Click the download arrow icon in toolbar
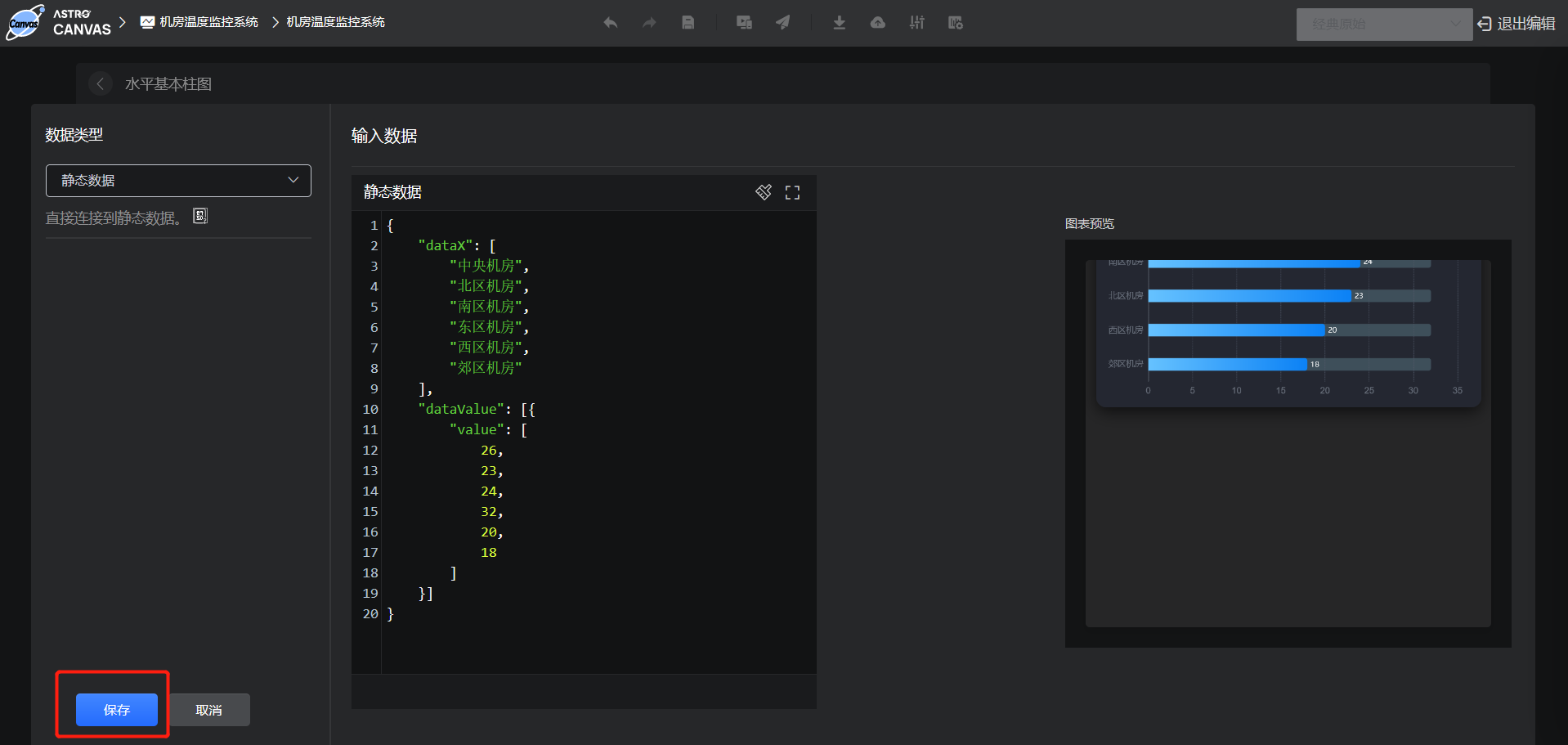 [839, 23]
